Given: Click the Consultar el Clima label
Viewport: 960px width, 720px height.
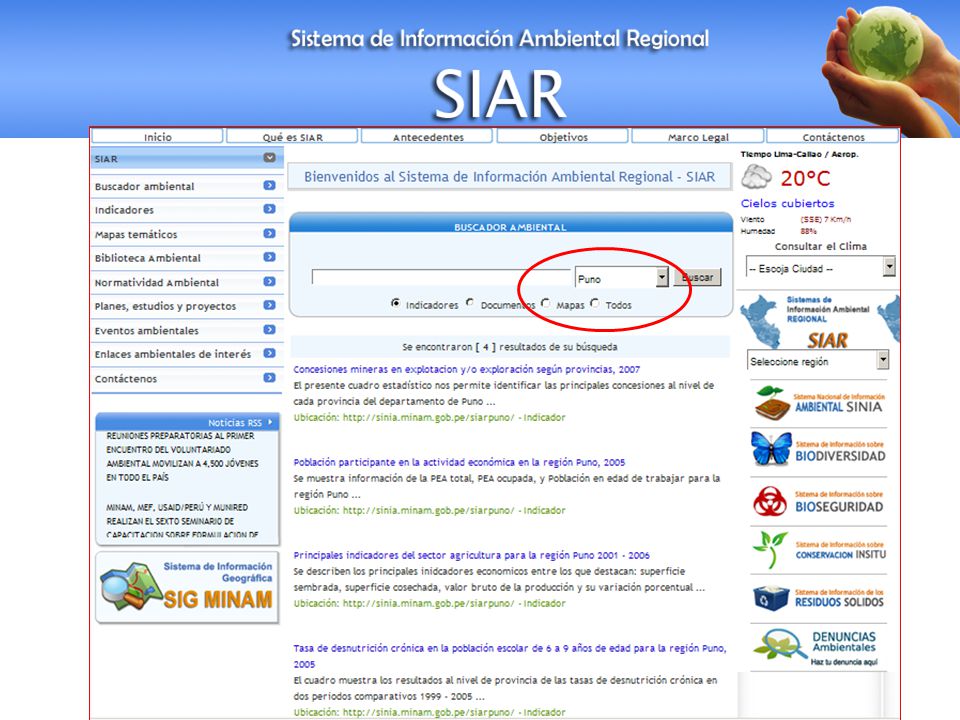Looking at the screenshot, I should tap(820, 246).
